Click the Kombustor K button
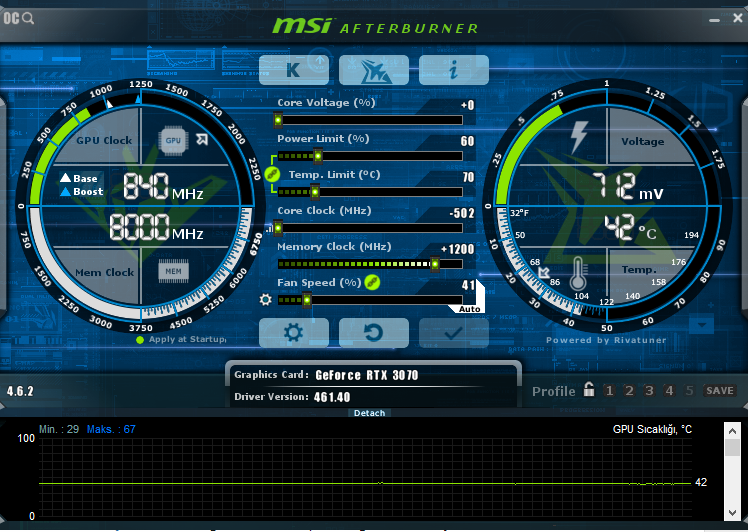This screenshot has width=748, height=532. (294, 70)
